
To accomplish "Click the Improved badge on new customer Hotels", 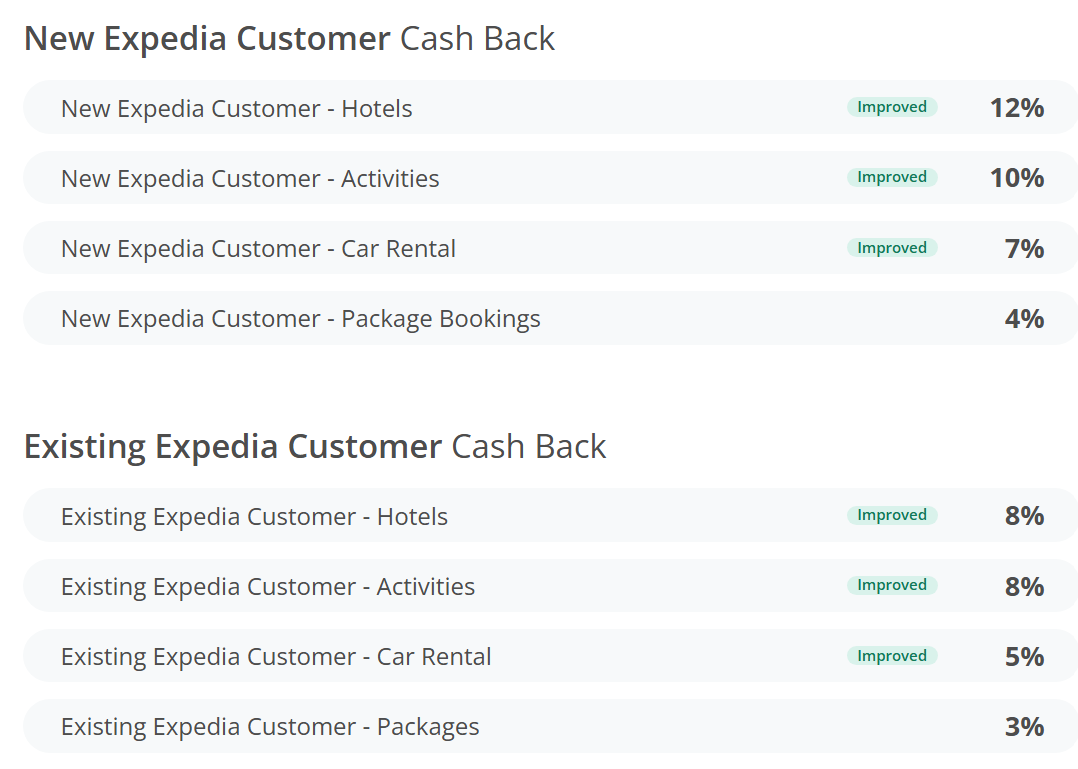I will (892, 107).
